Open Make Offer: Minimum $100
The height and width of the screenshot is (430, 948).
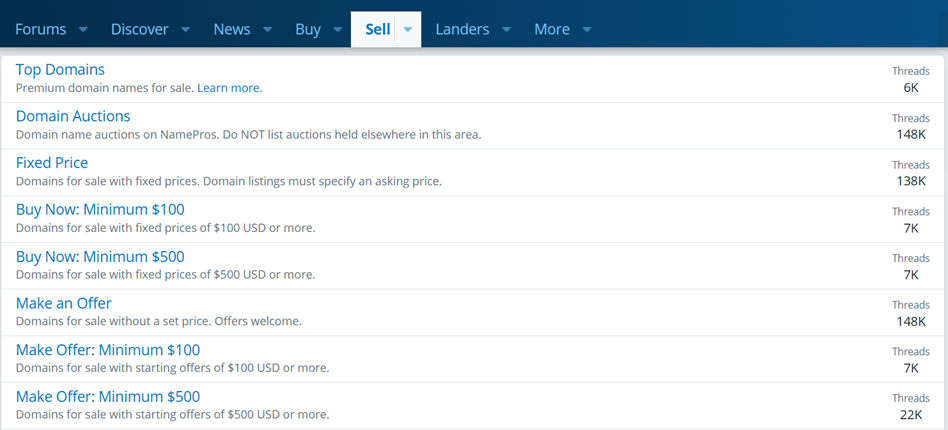click(x=108, y=350)
